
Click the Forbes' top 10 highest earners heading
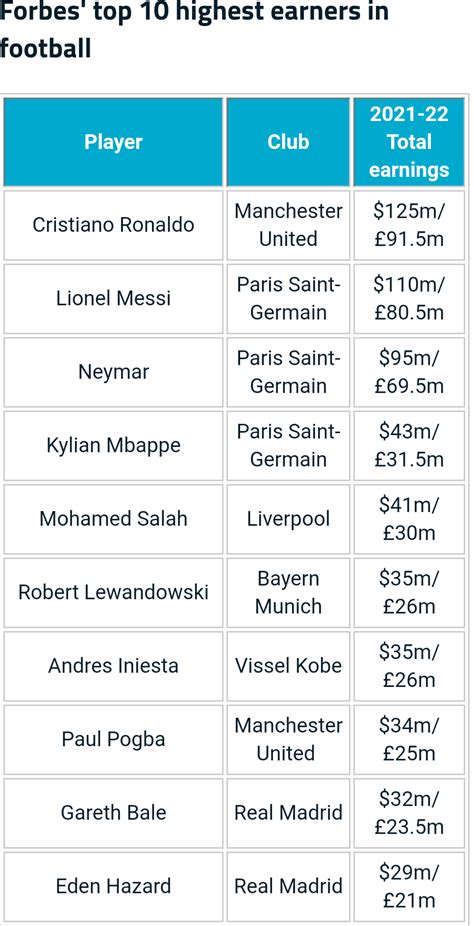tap(194, 28)
